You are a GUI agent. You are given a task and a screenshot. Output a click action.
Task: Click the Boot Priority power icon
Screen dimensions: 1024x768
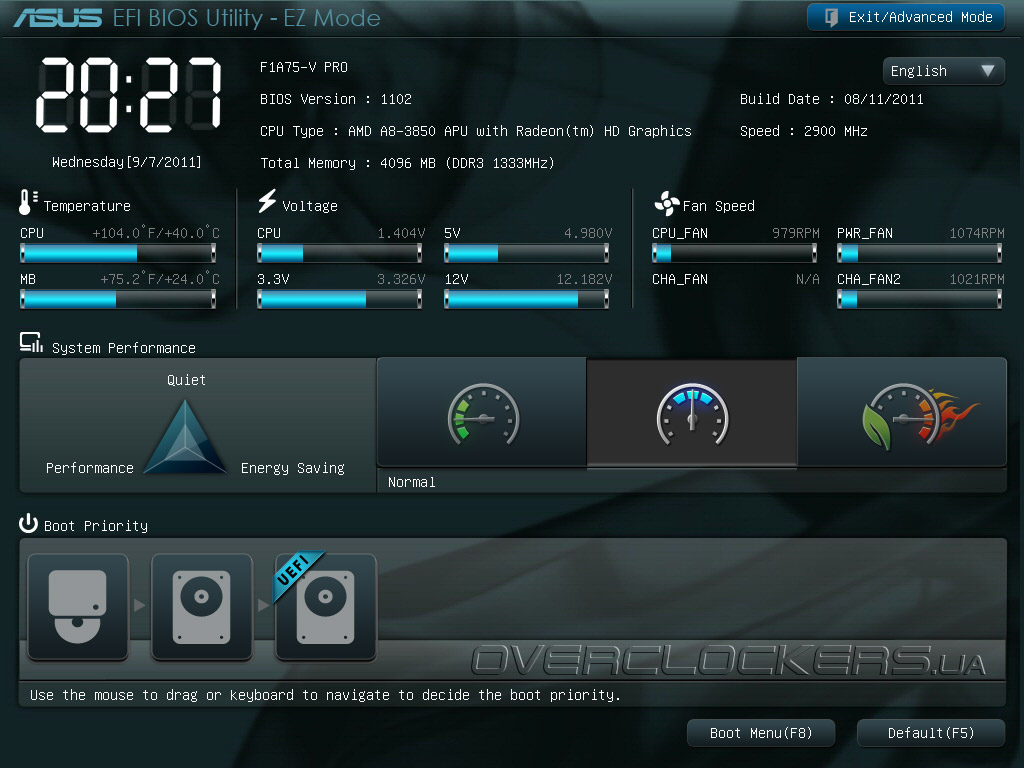point(28,523)
